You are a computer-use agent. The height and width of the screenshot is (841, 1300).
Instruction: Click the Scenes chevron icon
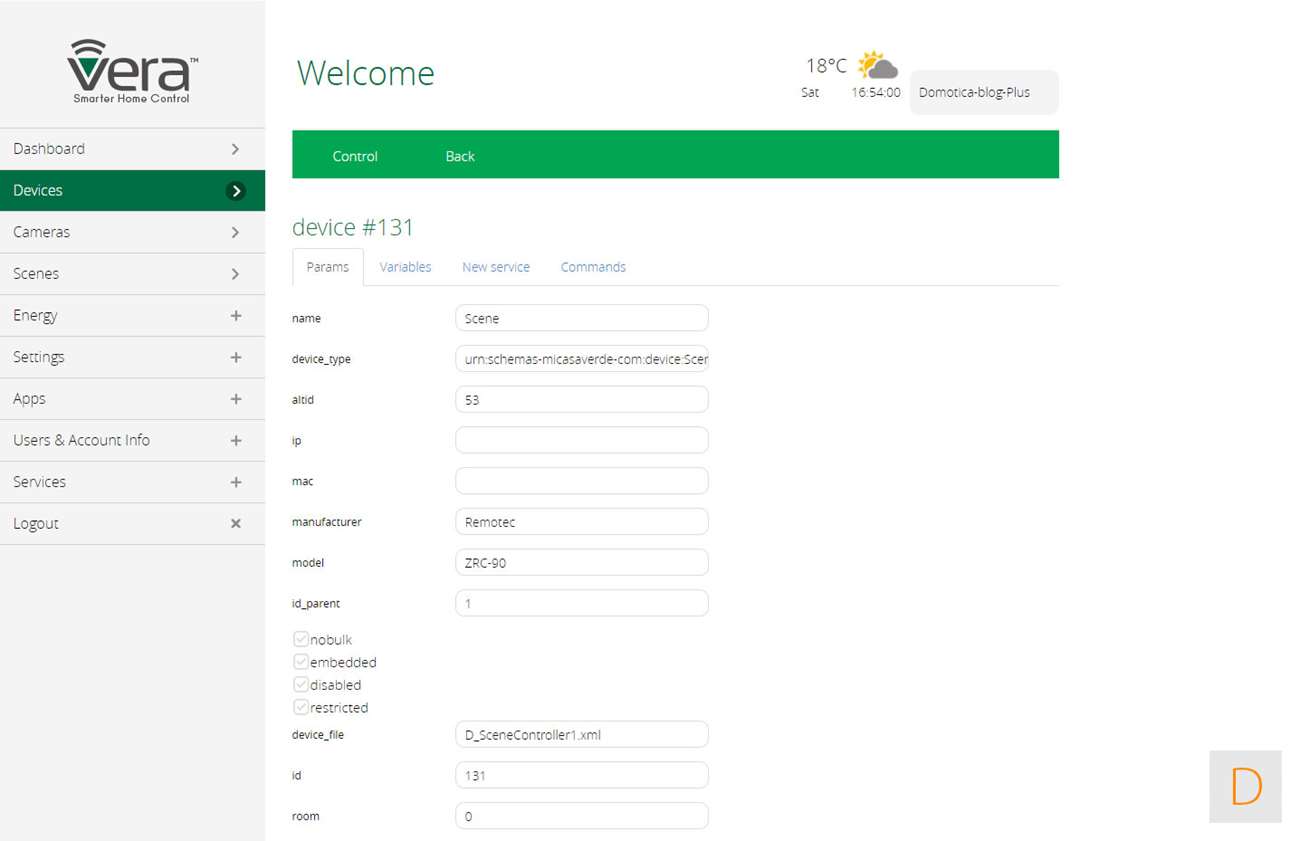pos(236,273)
